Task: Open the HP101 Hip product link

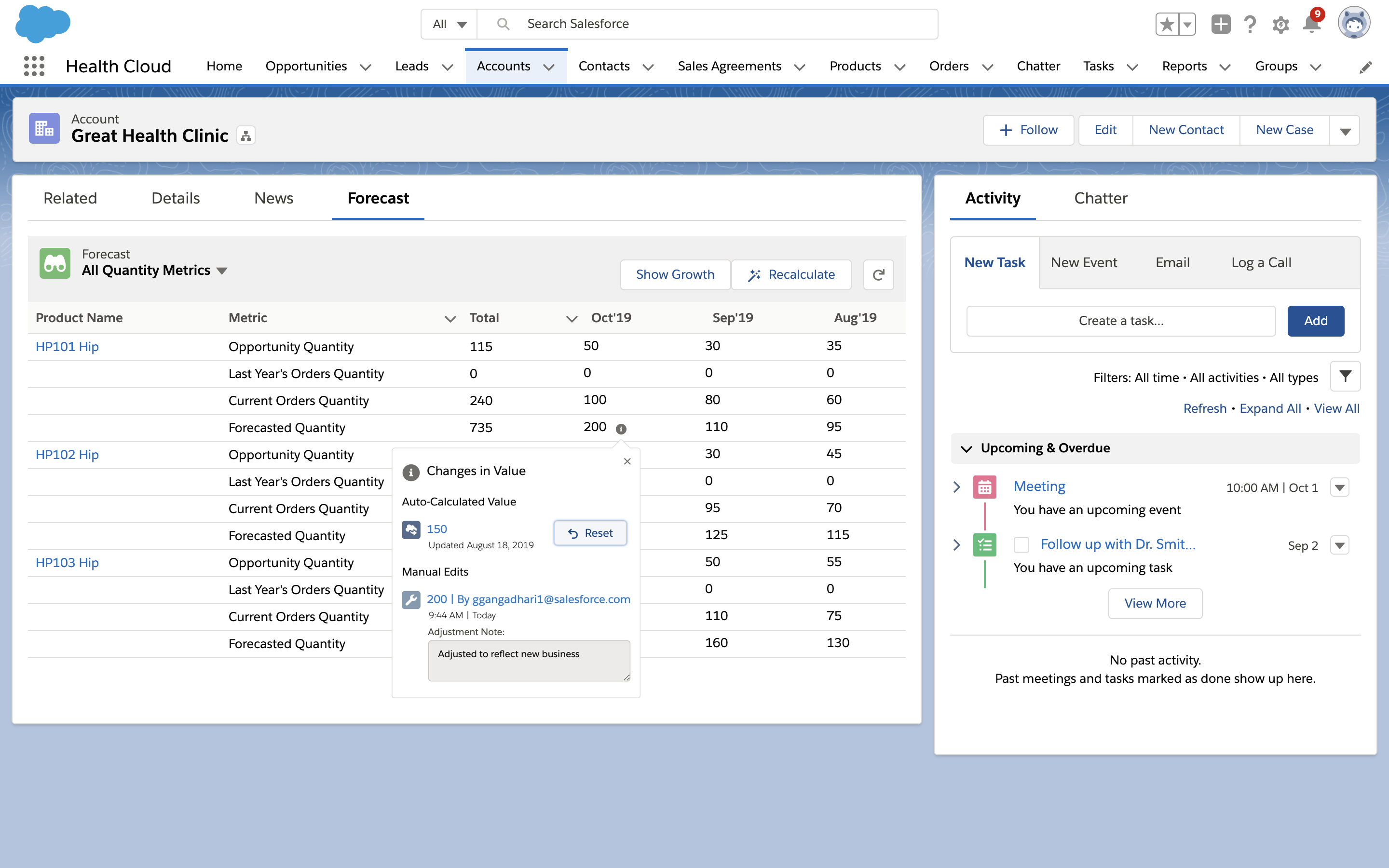Action: pyautogui.click(x=67, y=347)
